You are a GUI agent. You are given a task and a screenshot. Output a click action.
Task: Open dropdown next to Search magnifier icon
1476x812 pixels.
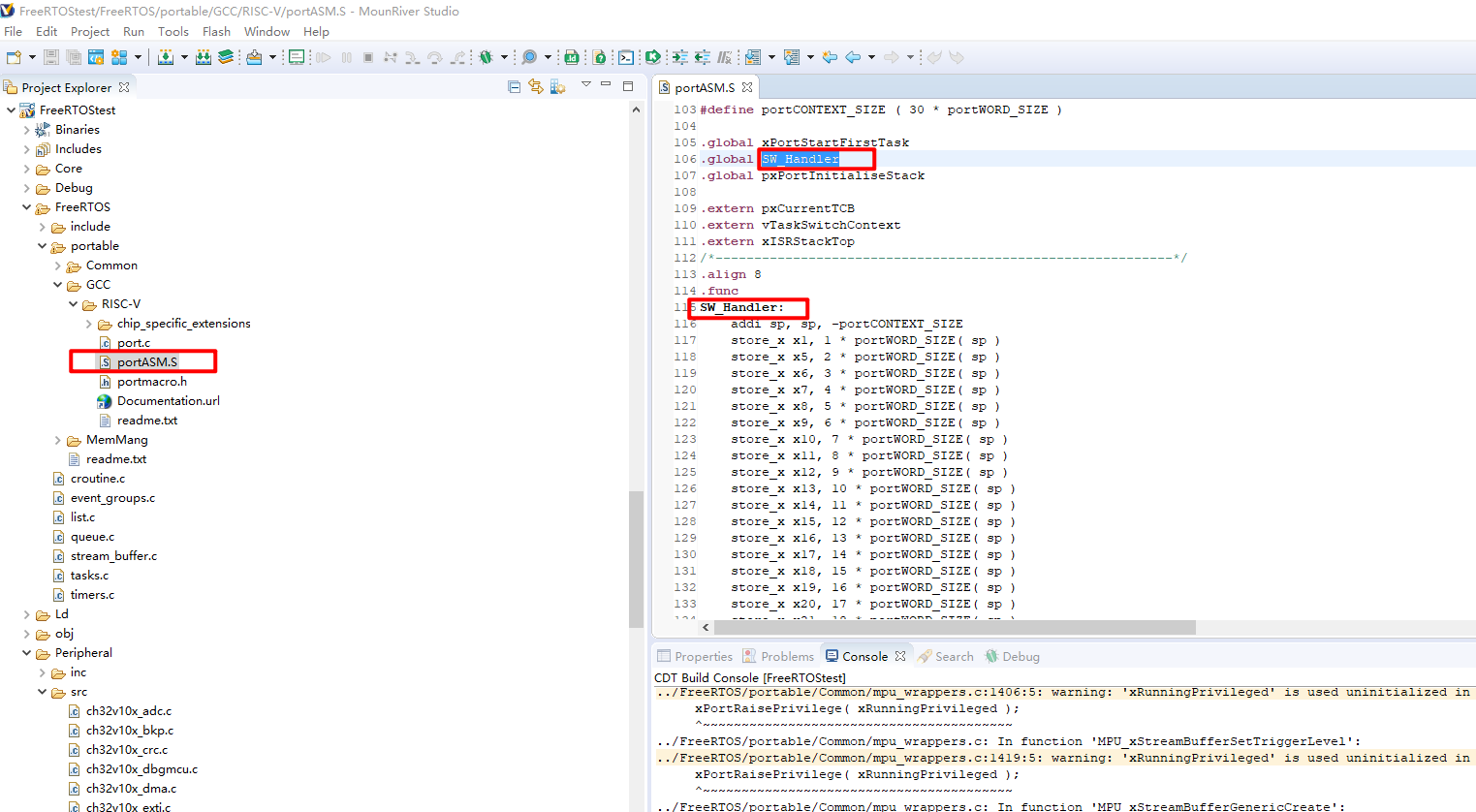548,57
